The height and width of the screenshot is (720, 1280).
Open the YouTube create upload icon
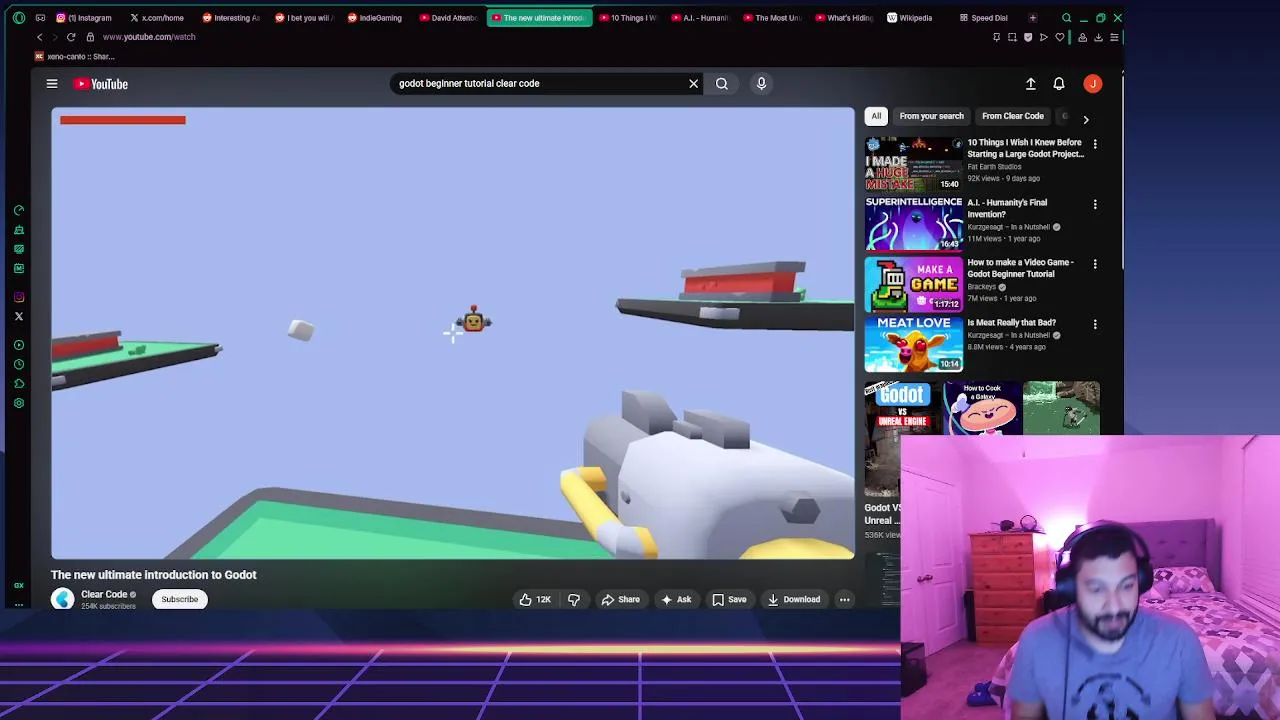(x=1030, y=84)
